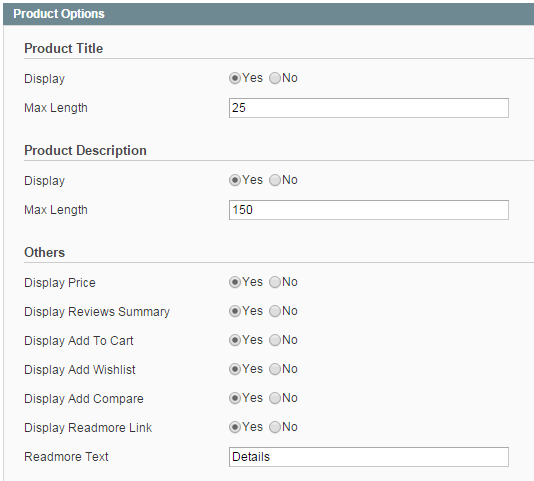Enable Display Readmore Link option
This screenshot has width=534, height=481.
coord(235,427)
